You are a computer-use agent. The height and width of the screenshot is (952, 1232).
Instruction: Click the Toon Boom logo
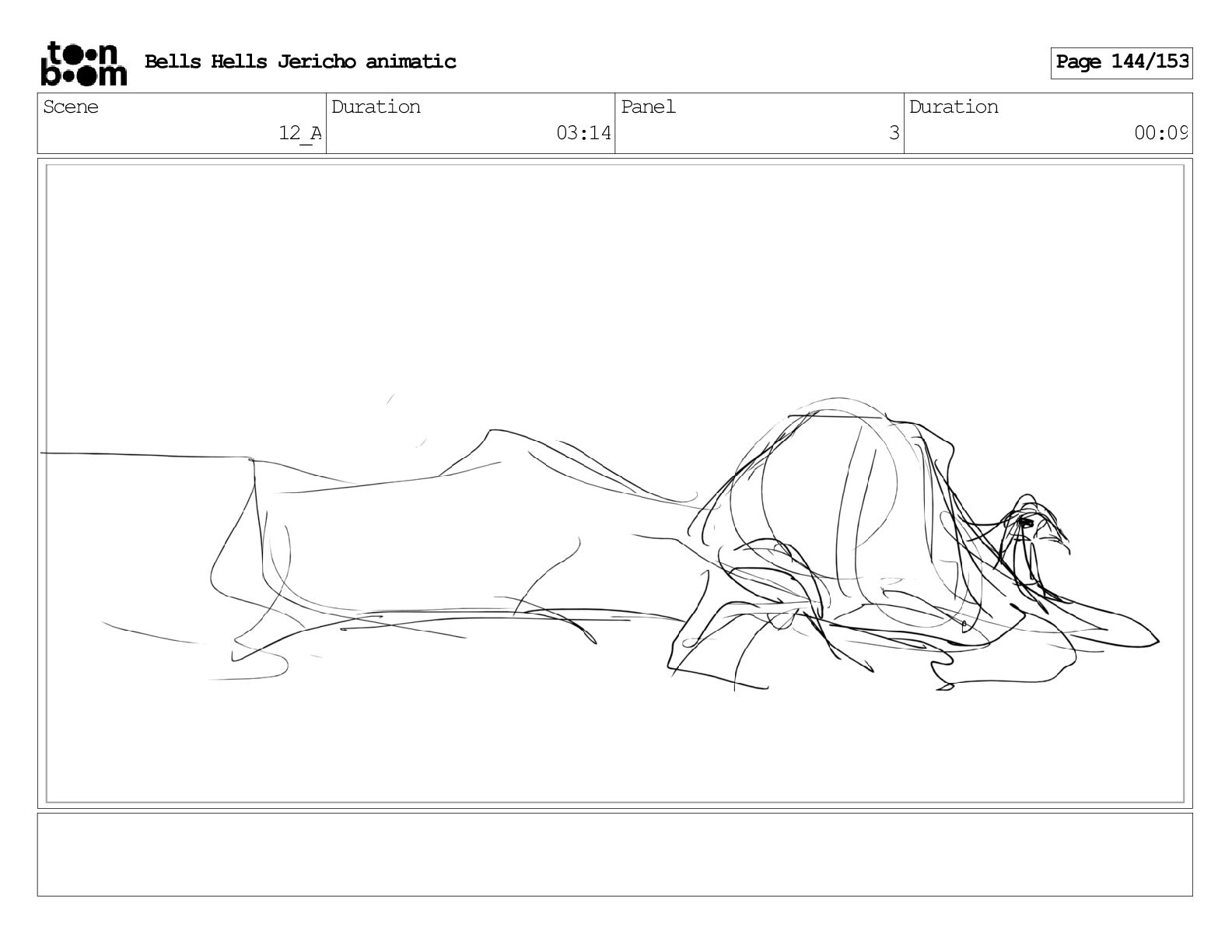click(82, 63)
